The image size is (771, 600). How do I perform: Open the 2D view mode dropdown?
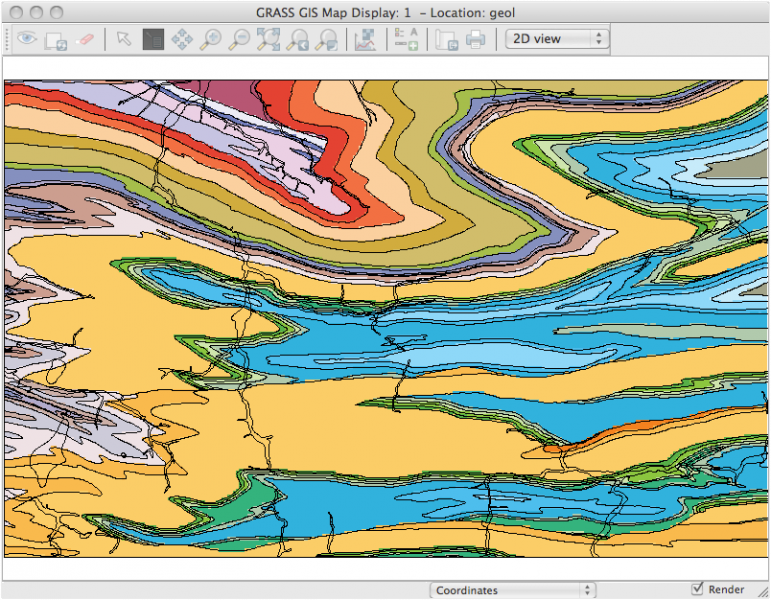click(x=556, y=39)
